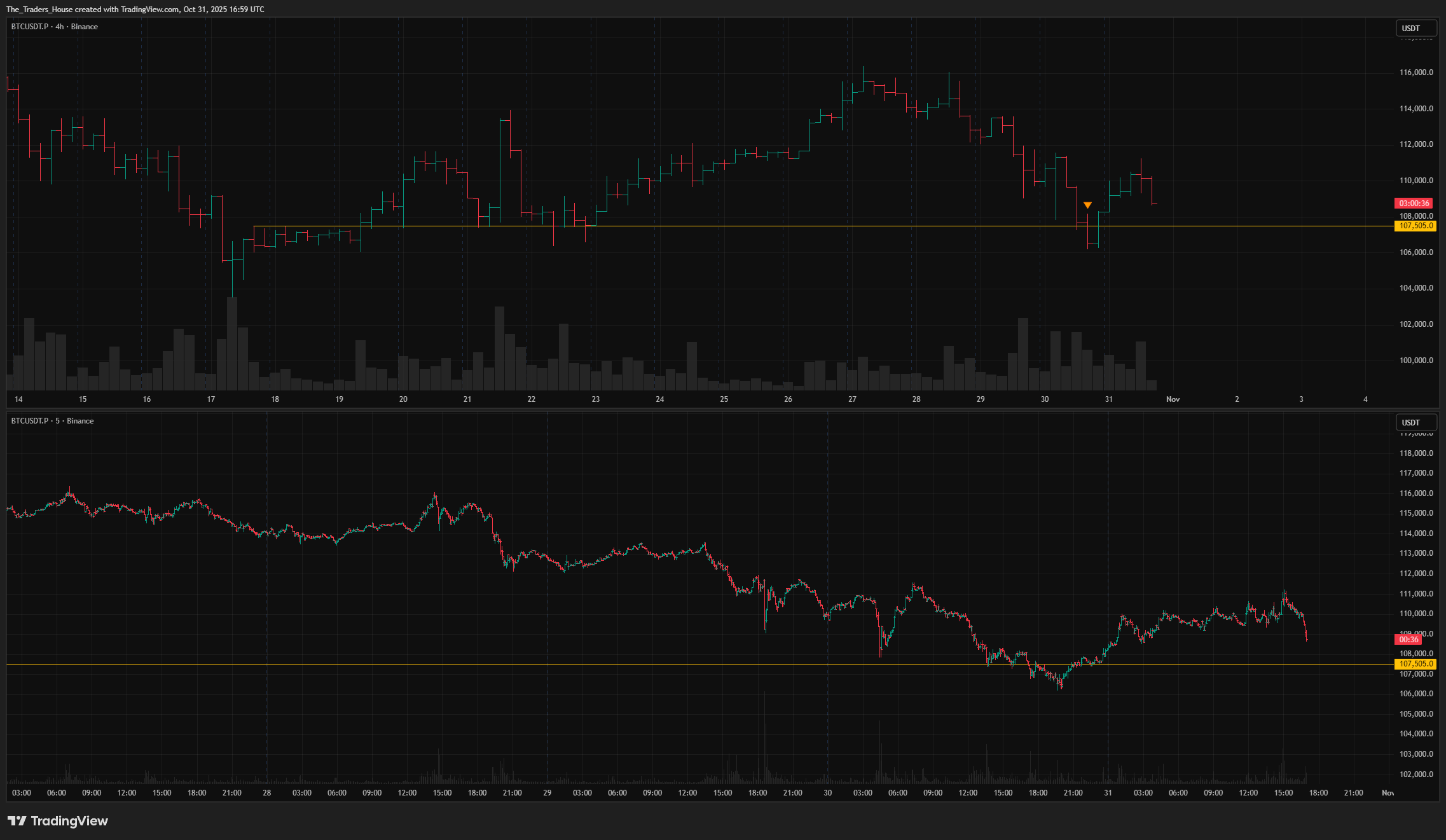Click the red 03:00:36 countdown label
The image size is (1446, 840).
coord(1413,203)
